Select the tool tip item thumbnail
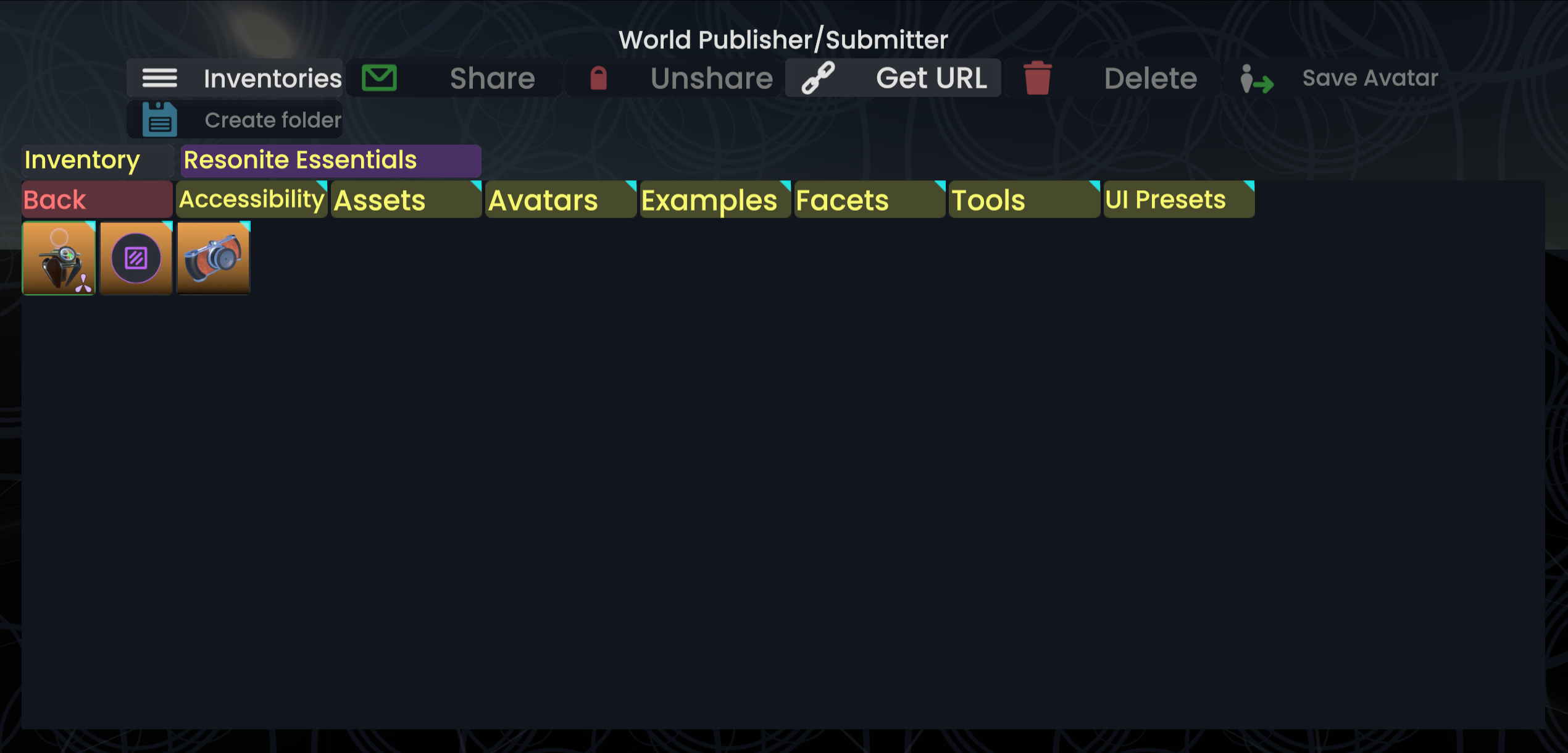The height and width of the screenshot is (753, 1568). click(59, 258)
